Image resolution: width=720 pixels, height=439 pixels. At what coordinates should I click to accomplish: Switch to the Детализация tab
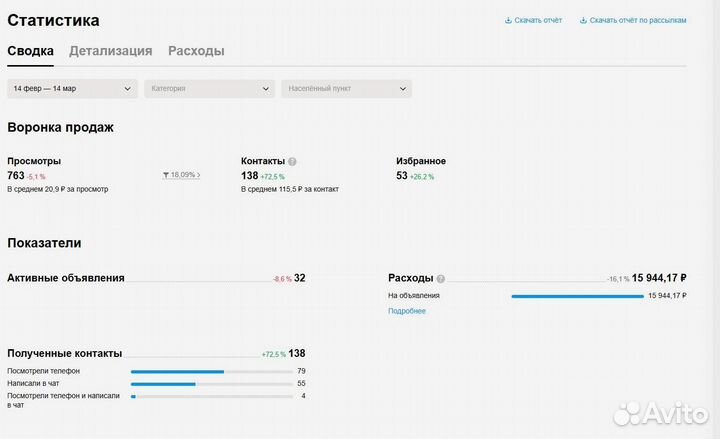point(110,51)
